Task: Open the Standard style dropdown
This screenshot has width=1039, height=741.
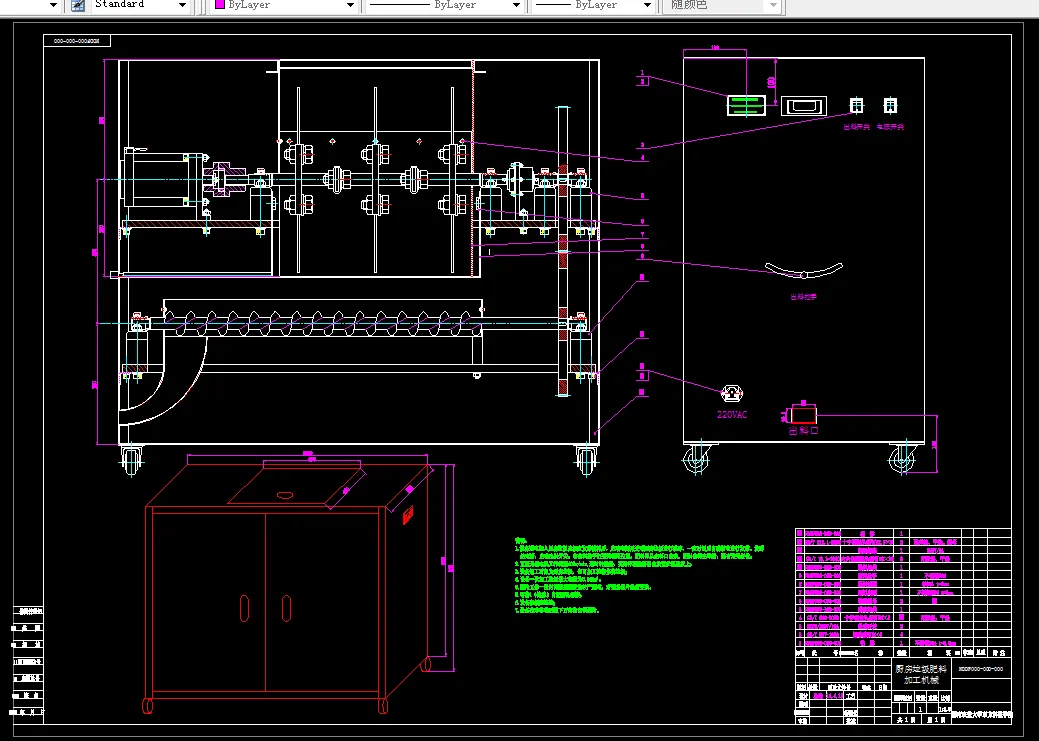Action: [182, 5]
